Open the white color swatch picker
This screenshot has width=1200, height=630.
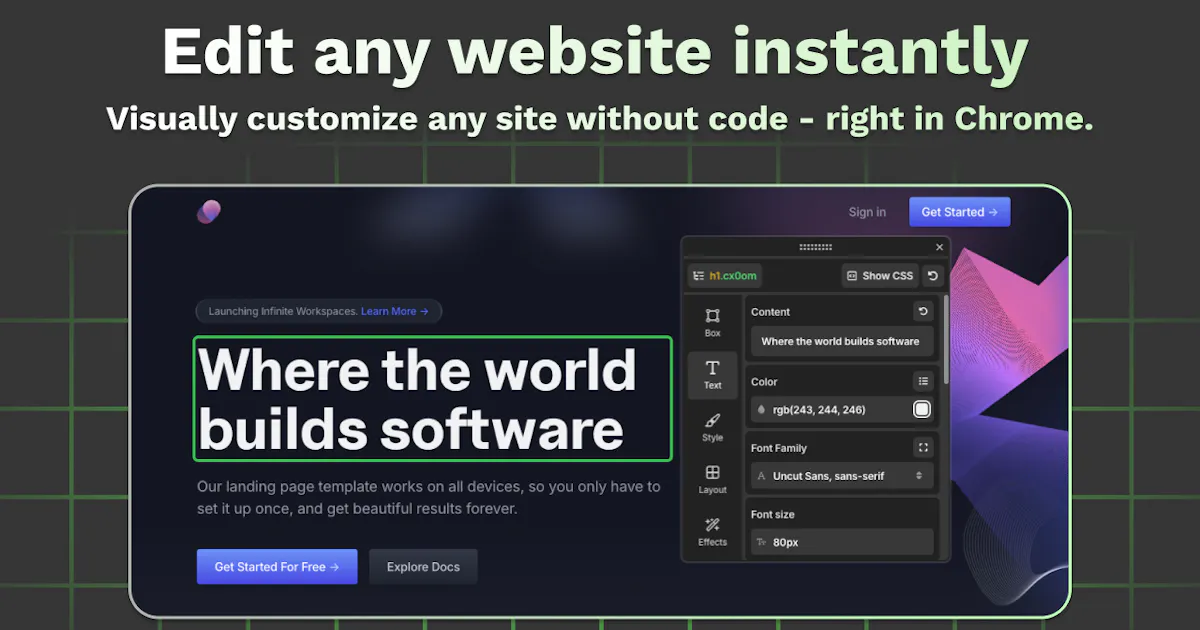(921, 409)
